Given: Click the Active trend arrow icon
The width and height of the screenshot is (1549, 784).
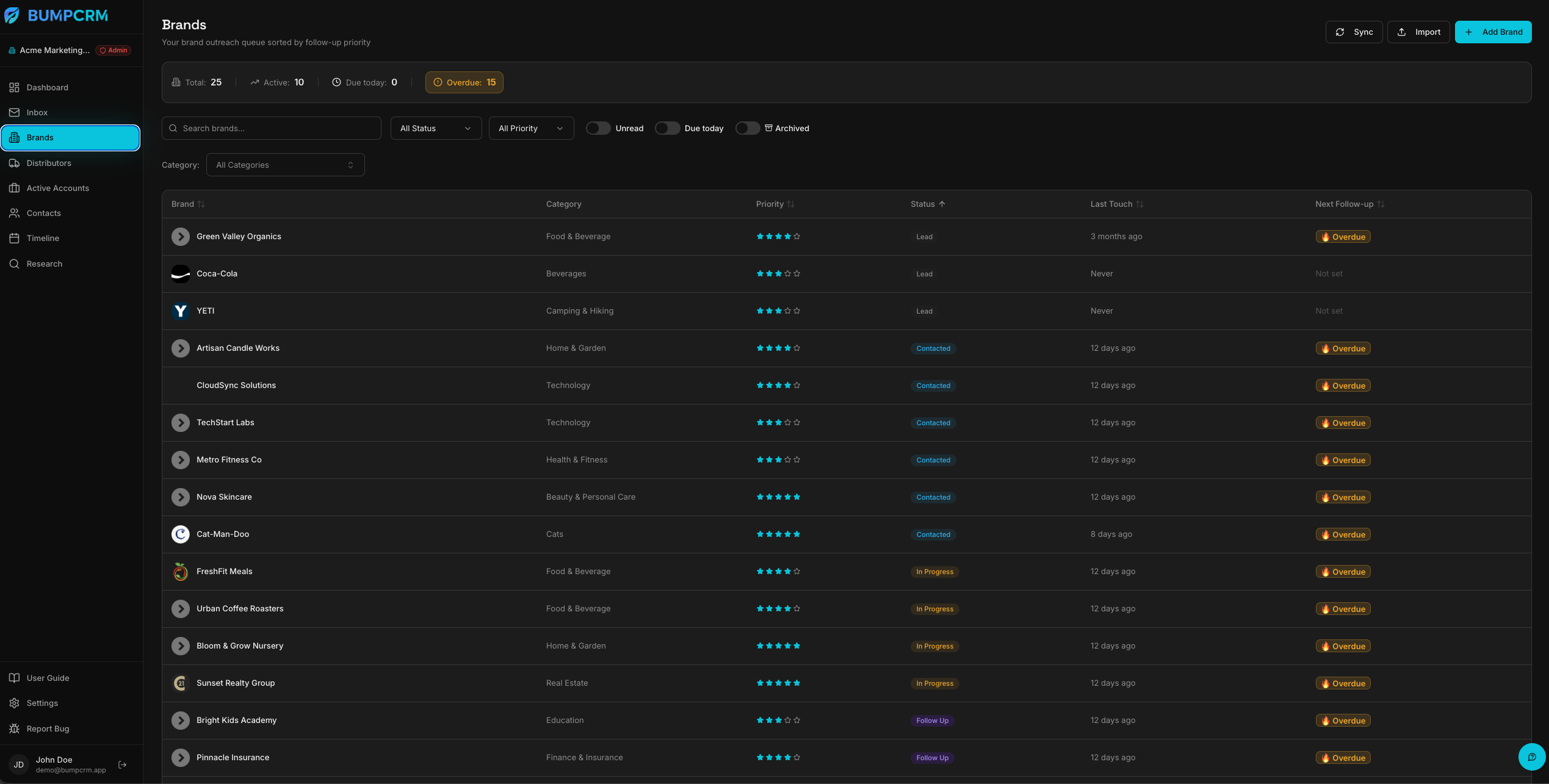Looking at the screenshot, I should point(255,82).
